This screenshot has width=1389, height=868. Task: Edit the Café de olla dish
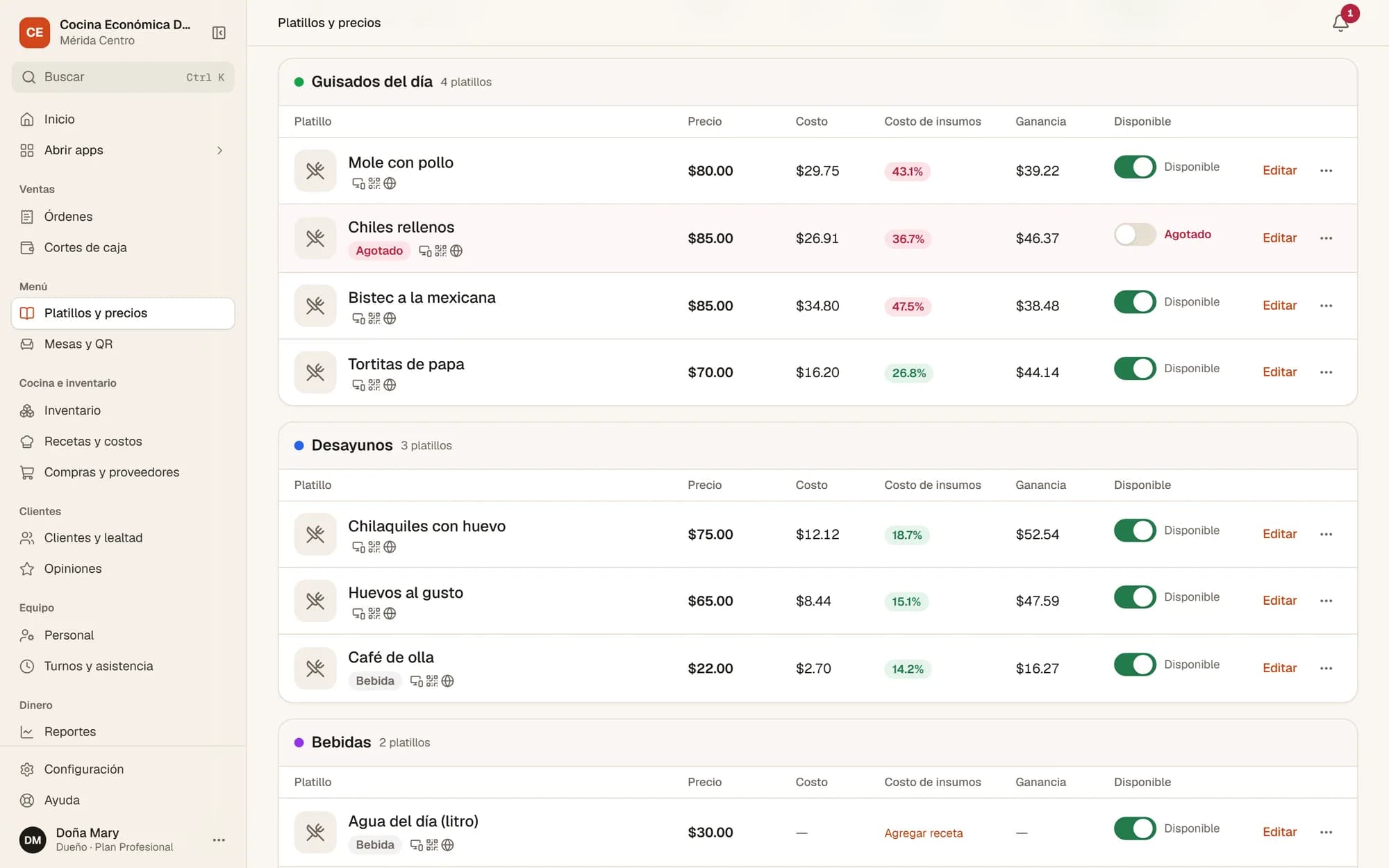pos(1279,668)
